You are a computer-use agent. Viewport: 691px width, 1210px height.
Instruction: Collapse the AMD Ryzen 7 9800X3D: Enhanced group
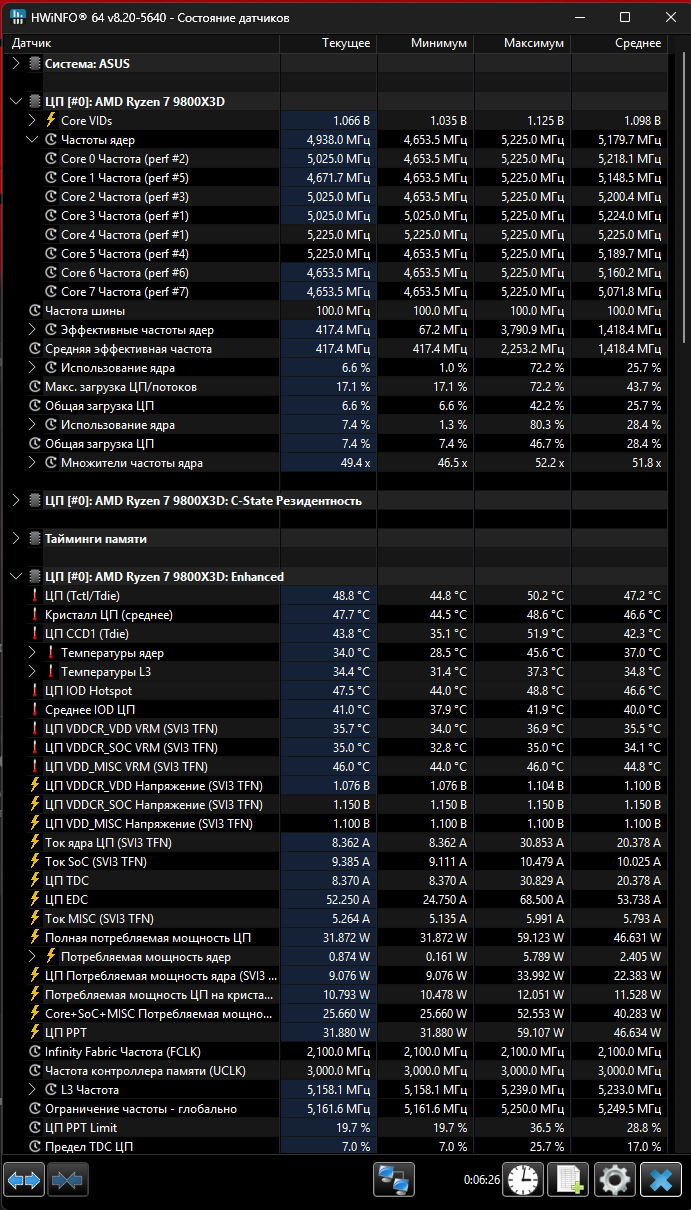click(x=15, y=577)
